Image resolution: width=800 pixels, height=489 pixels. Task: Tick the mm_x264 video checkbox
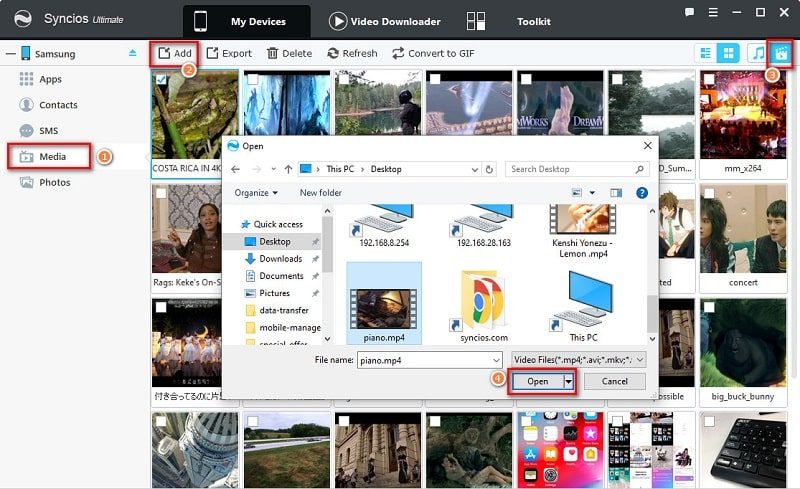(709, 79)
